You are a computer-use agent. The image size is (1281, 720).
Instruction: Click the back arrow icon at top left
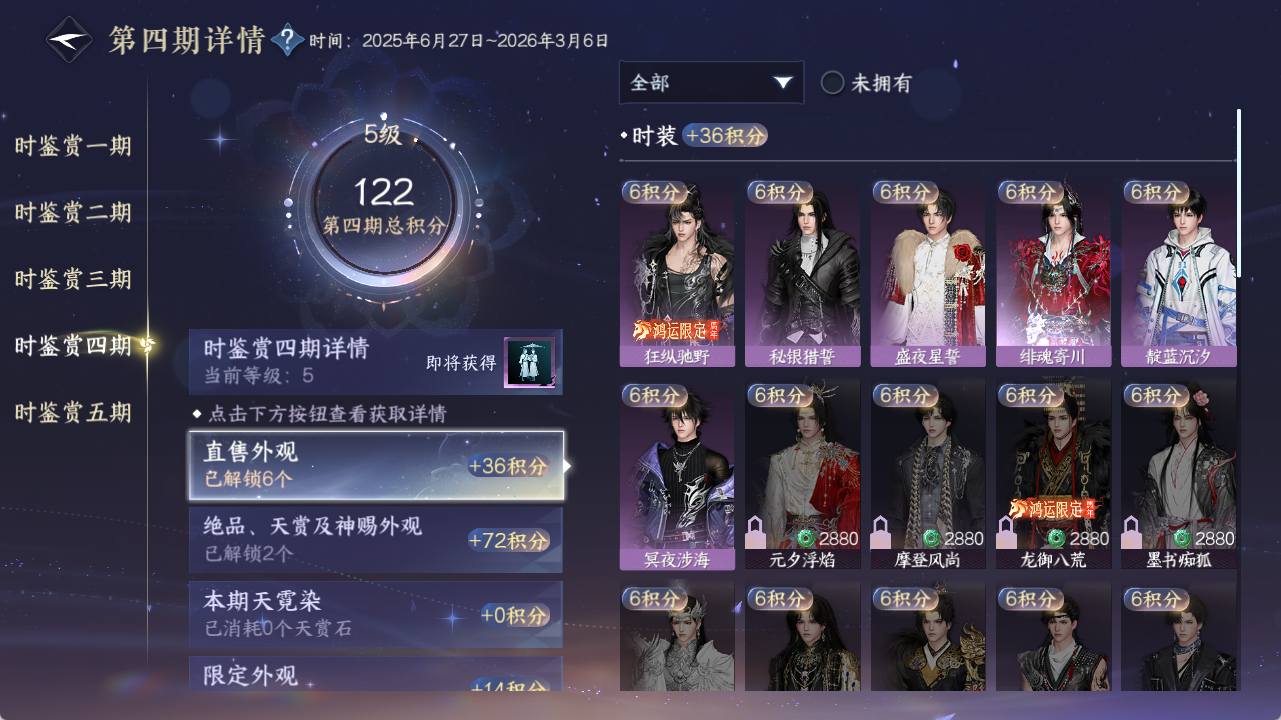click(x=69, y=40)
